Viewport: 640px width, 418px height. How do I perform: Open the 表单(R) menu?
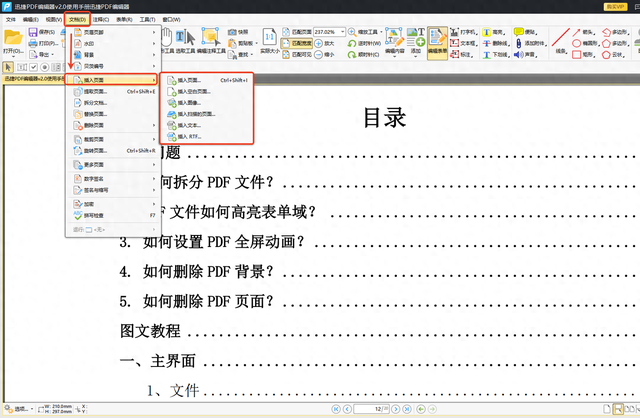[124, 19]
